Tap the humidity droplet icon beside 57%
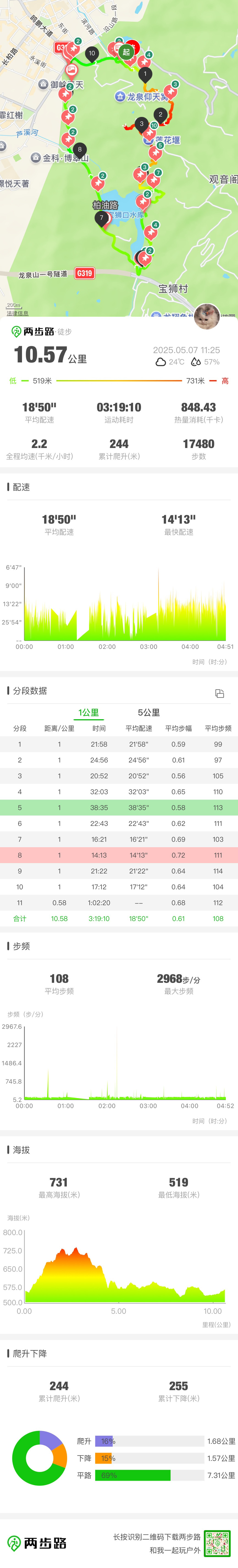The width and height of the screenshot is (238, 1568). pyautogui.click(x=195, y=362)
